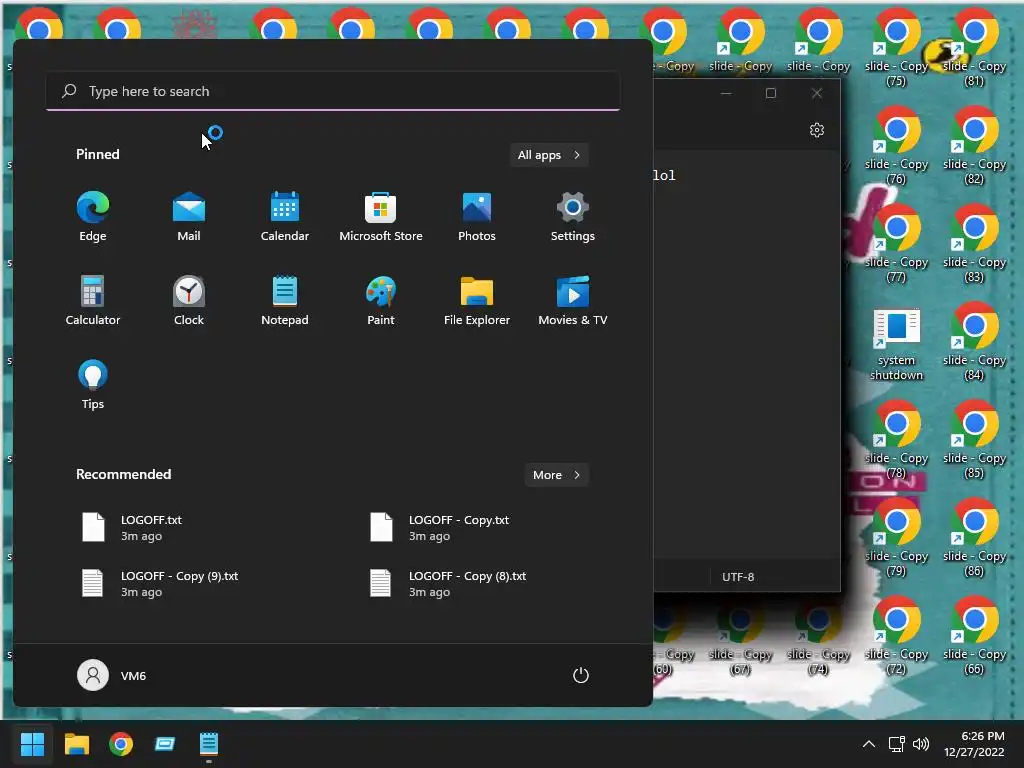Switch to Notepad on the taskbar
Image resolution: width=1024 pixels, height=768 pixels.
(208, 744)
